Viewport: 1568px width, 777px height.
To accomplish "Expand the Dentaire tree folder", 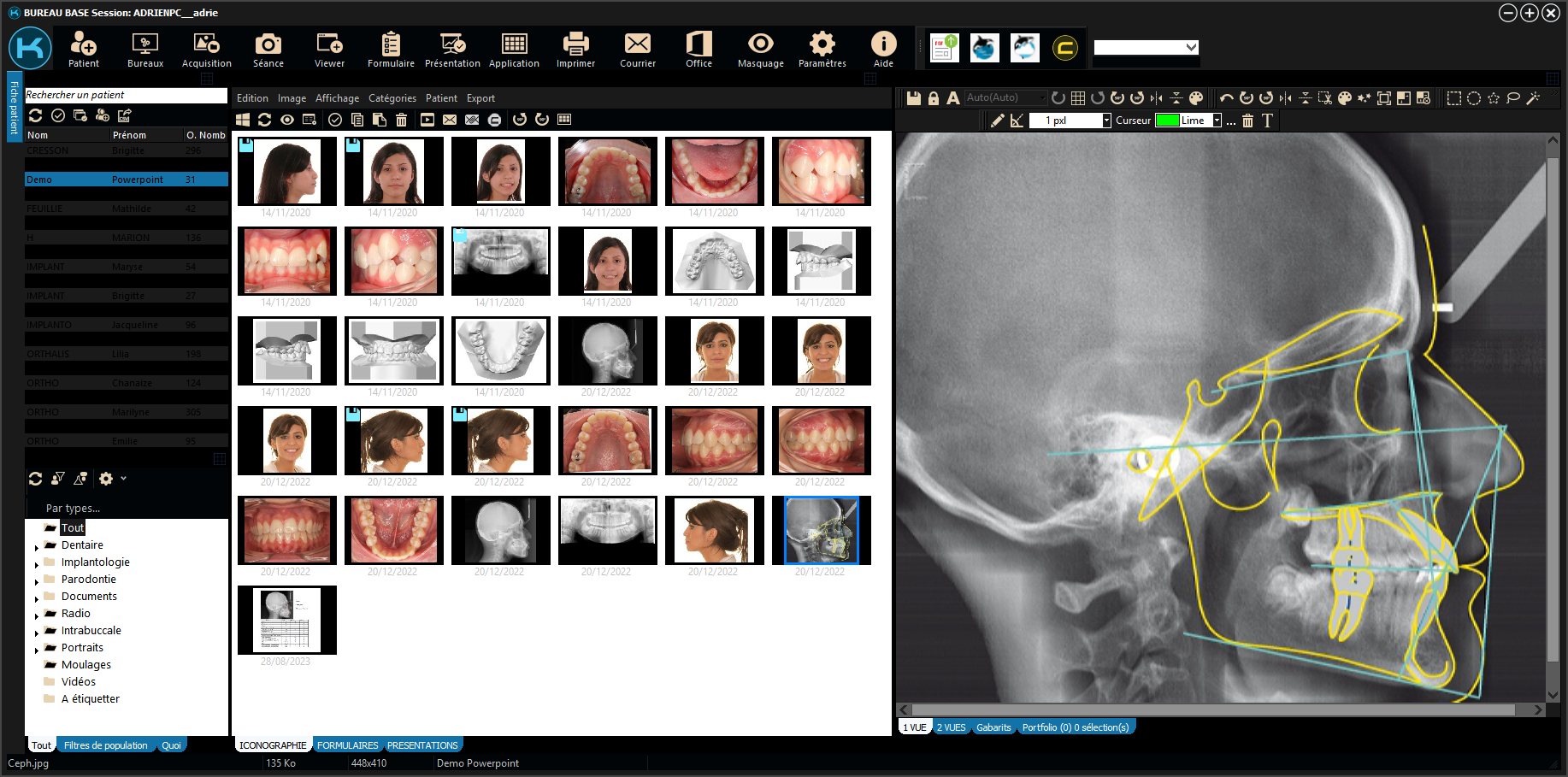I will coord(37,546).
